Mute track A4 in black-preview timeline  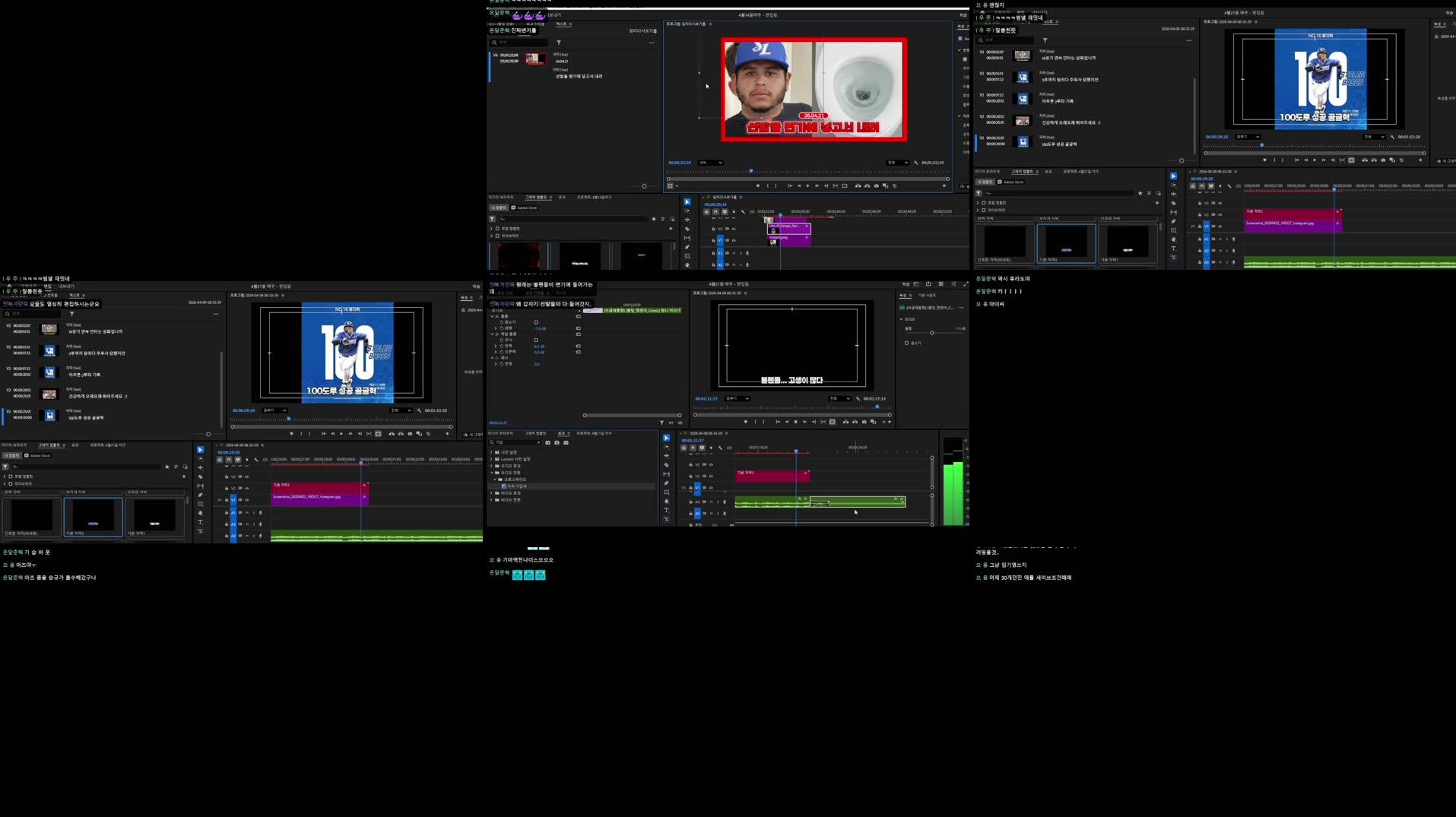(711, 502)
